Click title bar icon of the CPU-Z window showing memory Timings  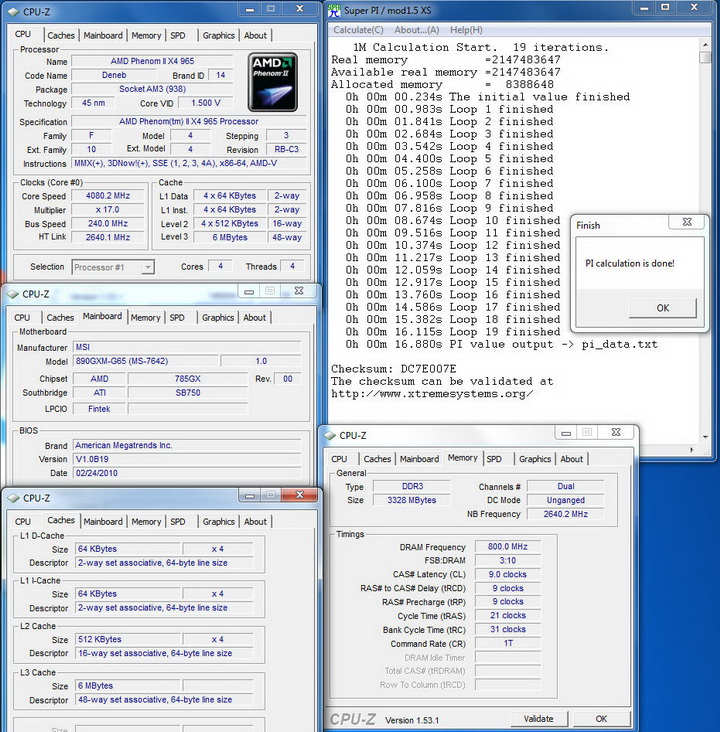coord(330,436)
